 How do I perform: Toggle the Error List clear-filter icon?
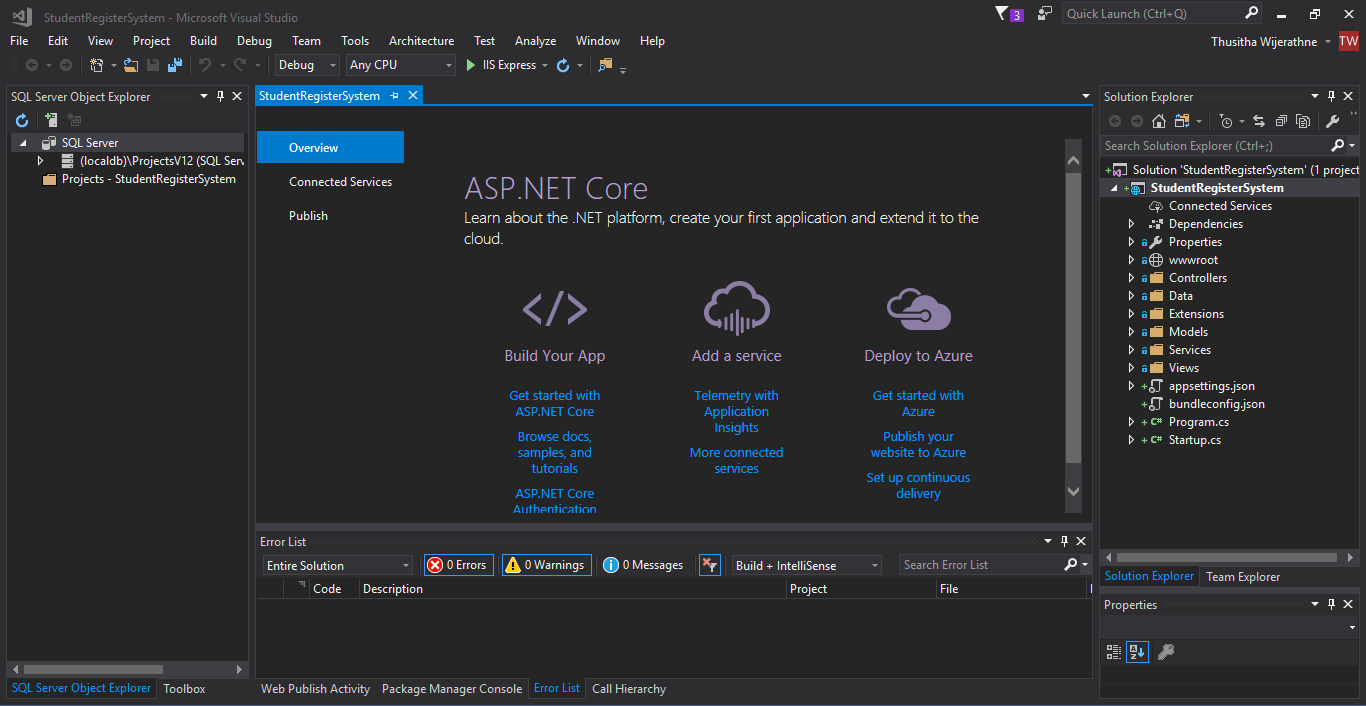pos(709,565)
